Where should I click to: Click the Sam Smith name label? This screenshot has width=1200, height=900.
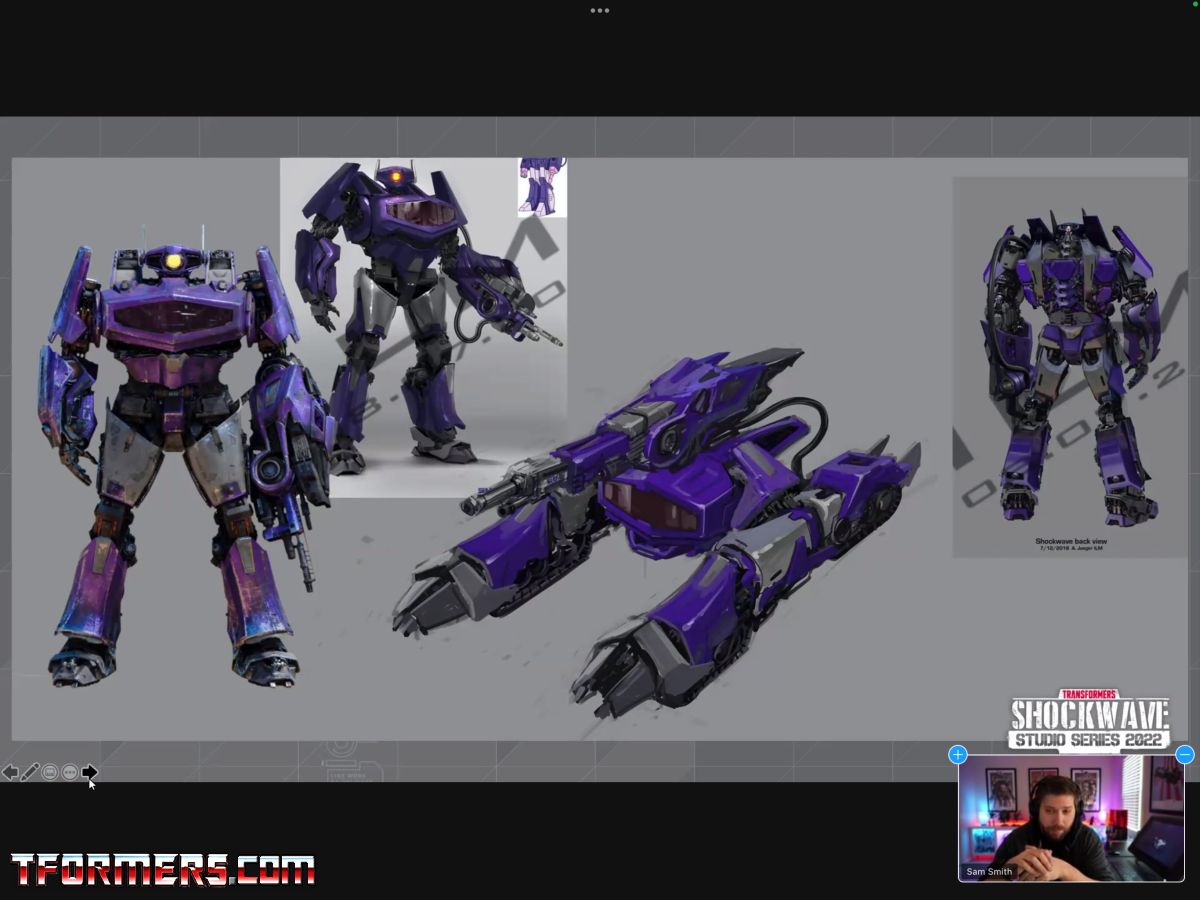tap(989, 871)
